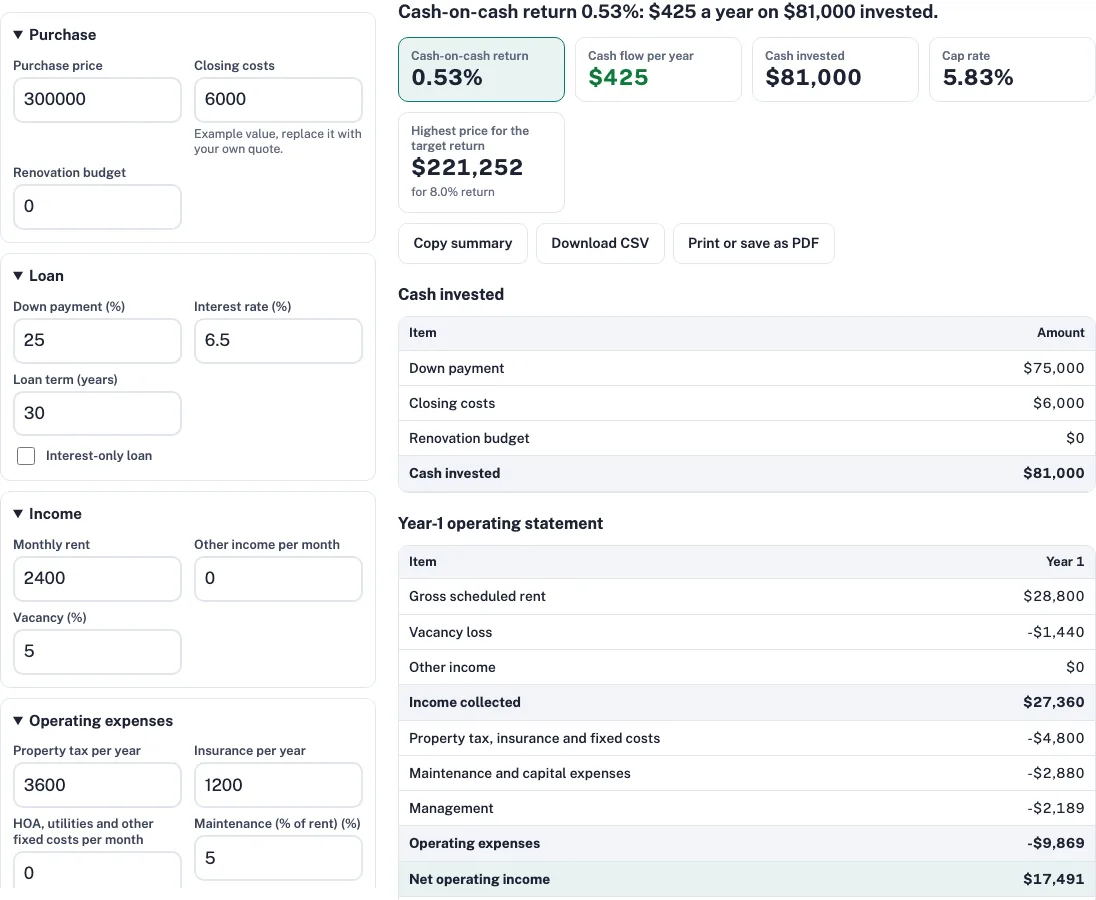Click the Year-1 operating statement heading
Viewport: 1096px width, 900px height.
tap(500, 523)
